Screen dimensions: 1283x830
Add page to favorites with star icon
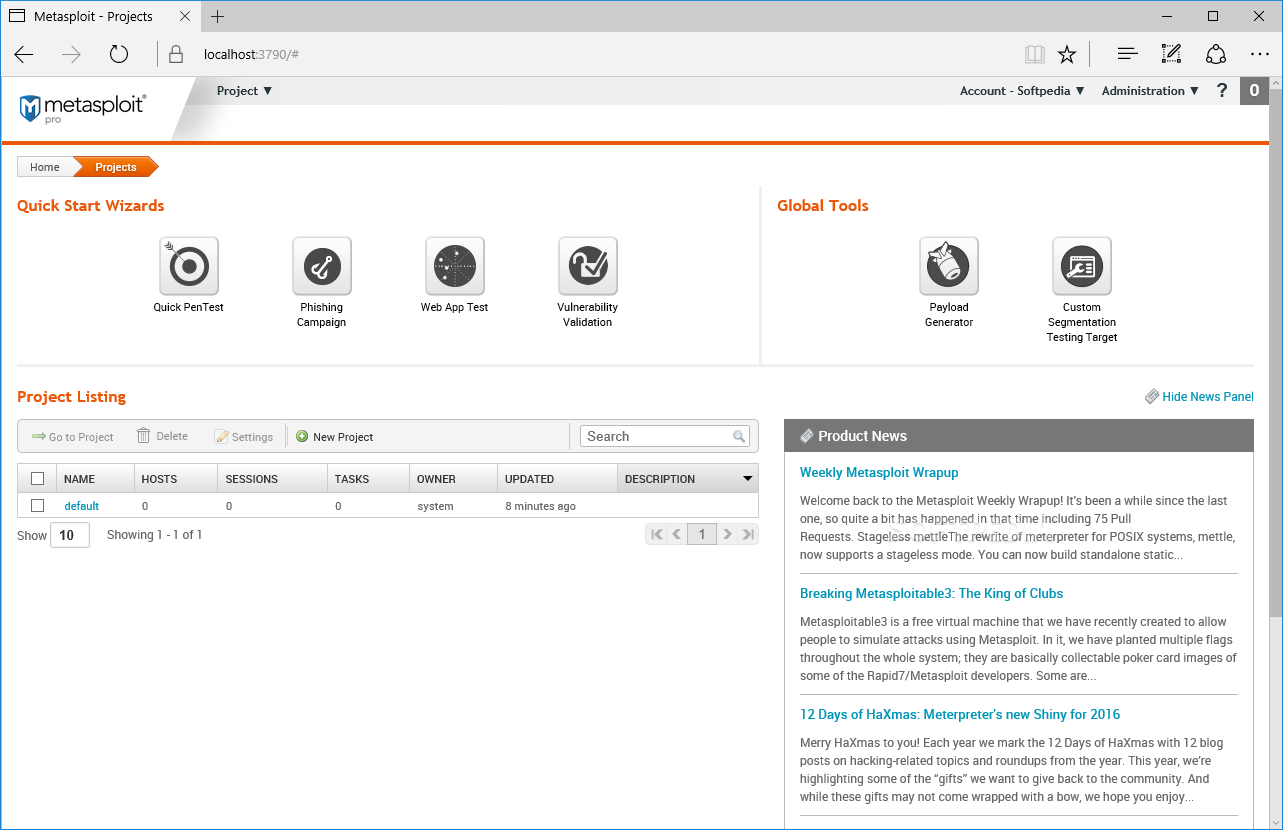[1067, 54]
